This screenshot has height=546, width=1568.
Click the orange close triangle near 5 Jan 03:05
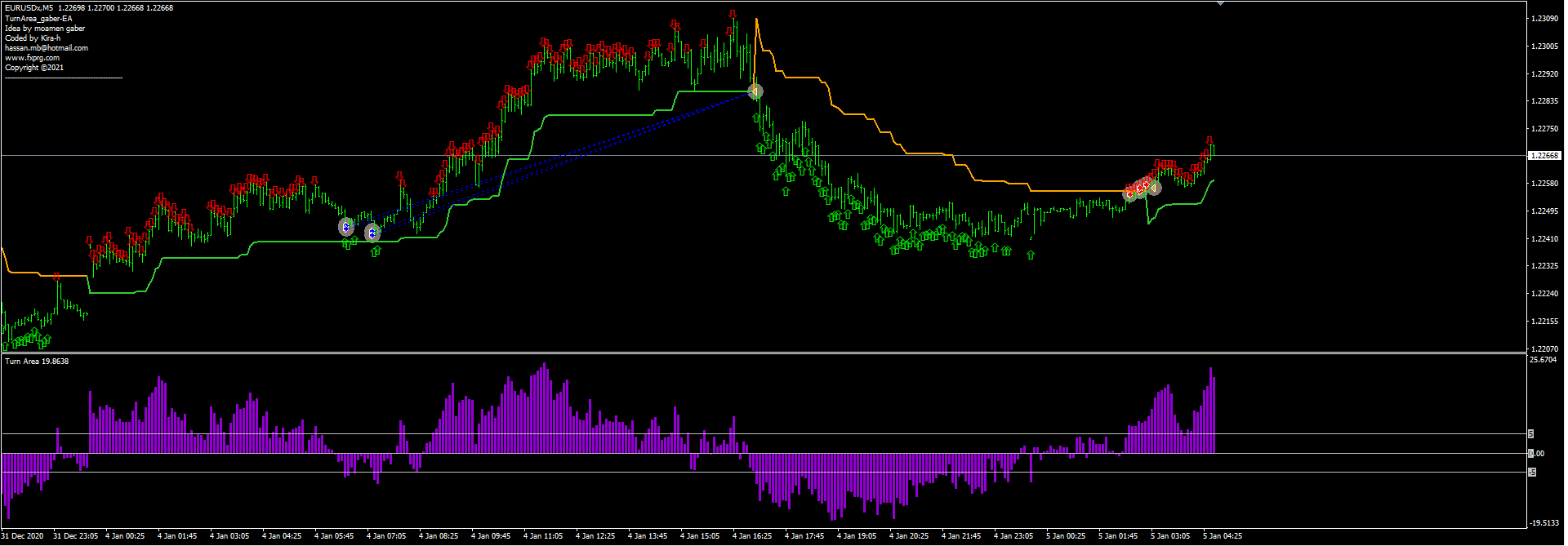pyautogui.click(x=1155, y=188)
